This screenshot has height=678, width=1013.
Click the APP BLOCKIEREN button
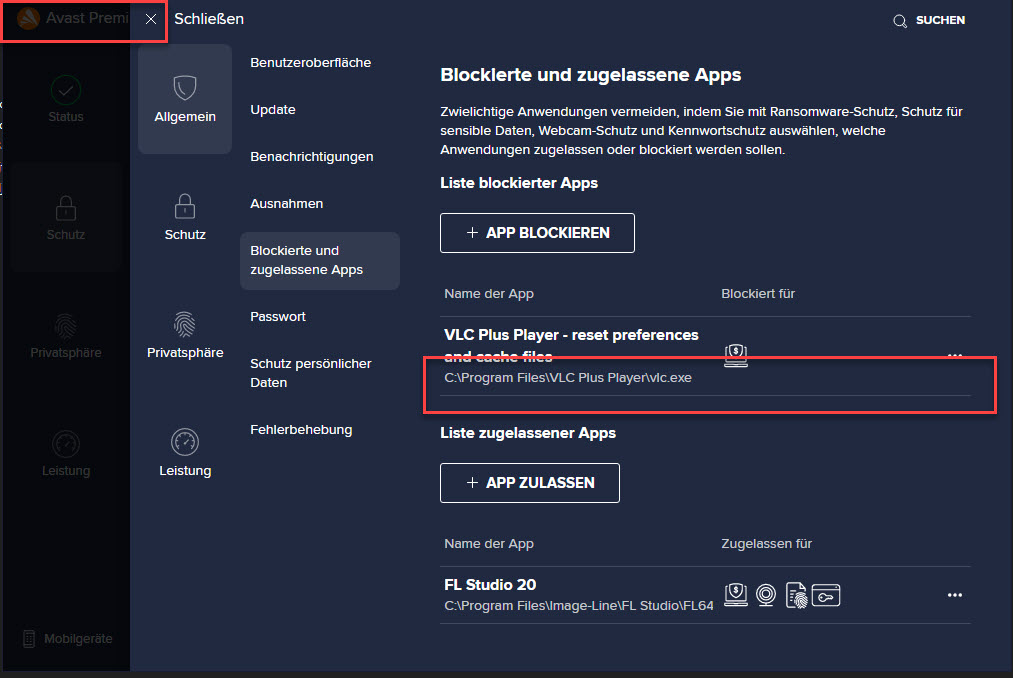538,233
